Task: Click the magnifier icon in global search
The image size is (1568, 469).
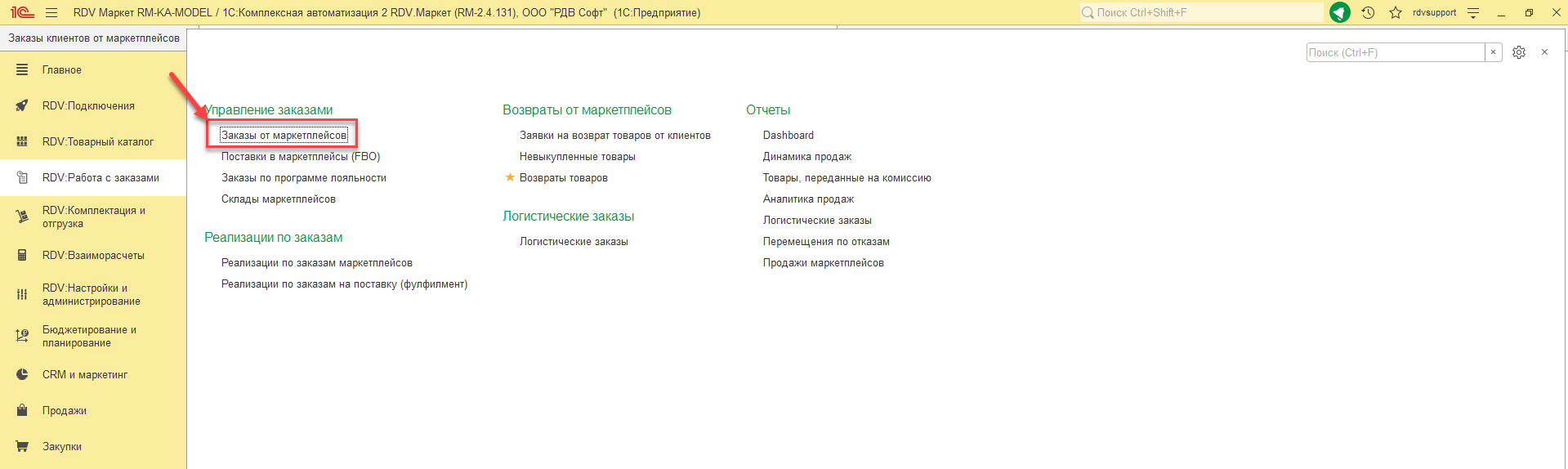Action: tap(1088, 12)
